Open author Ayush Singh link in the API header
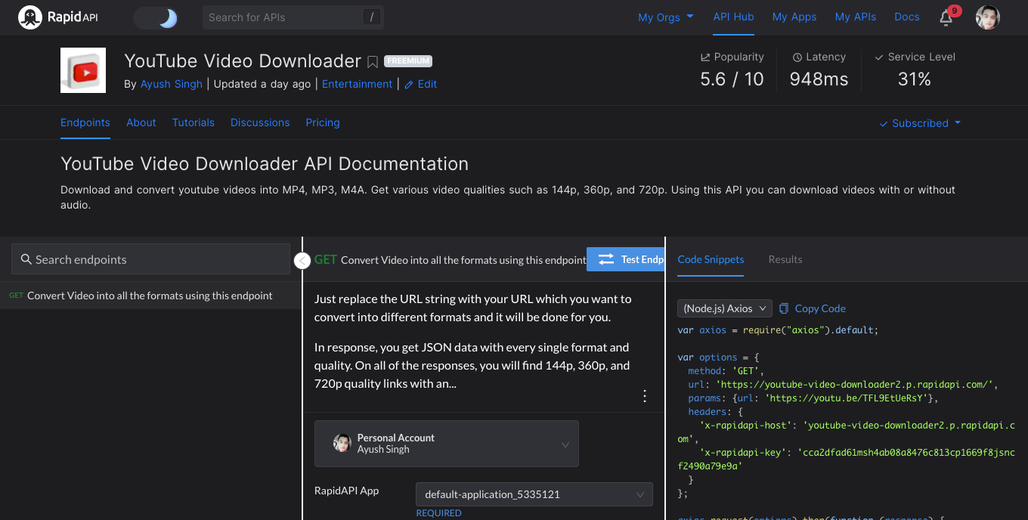The image size is (1028, 520). pos(171,84)
